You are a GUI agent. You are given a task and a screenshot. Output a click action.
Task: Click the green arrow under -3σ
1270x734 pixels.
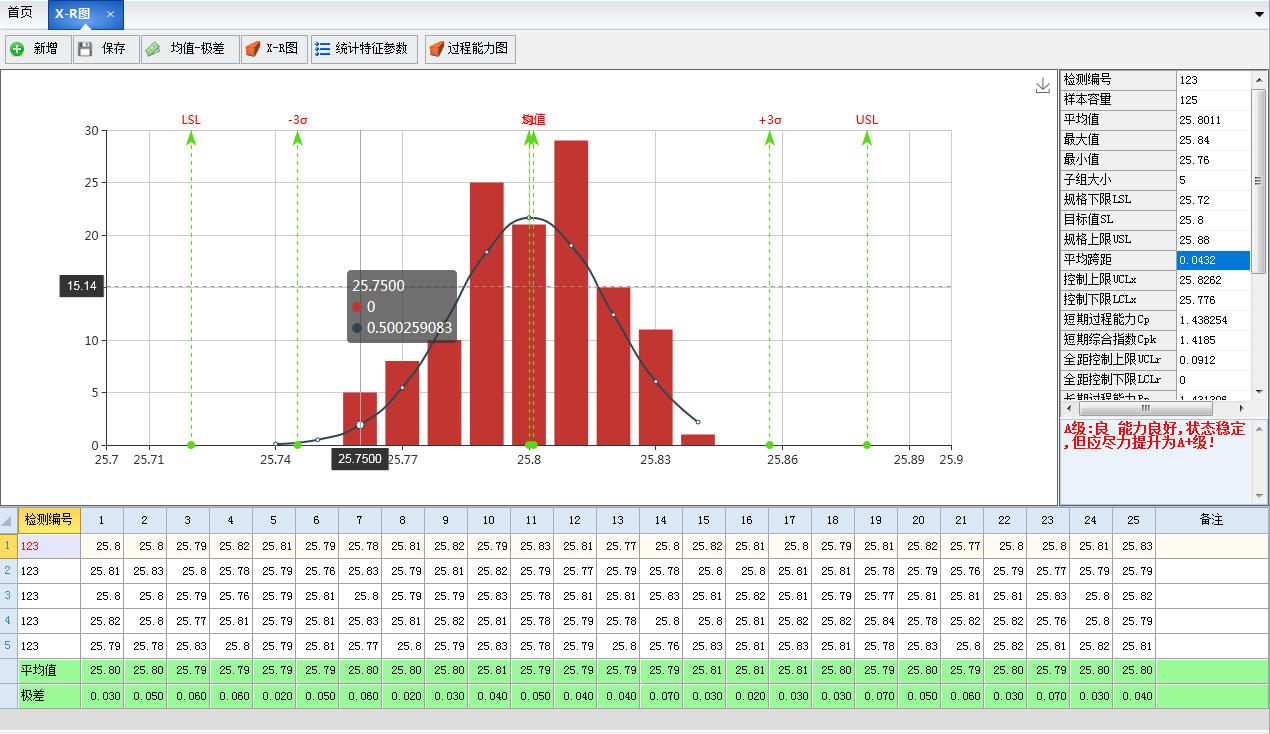point(297,138)
